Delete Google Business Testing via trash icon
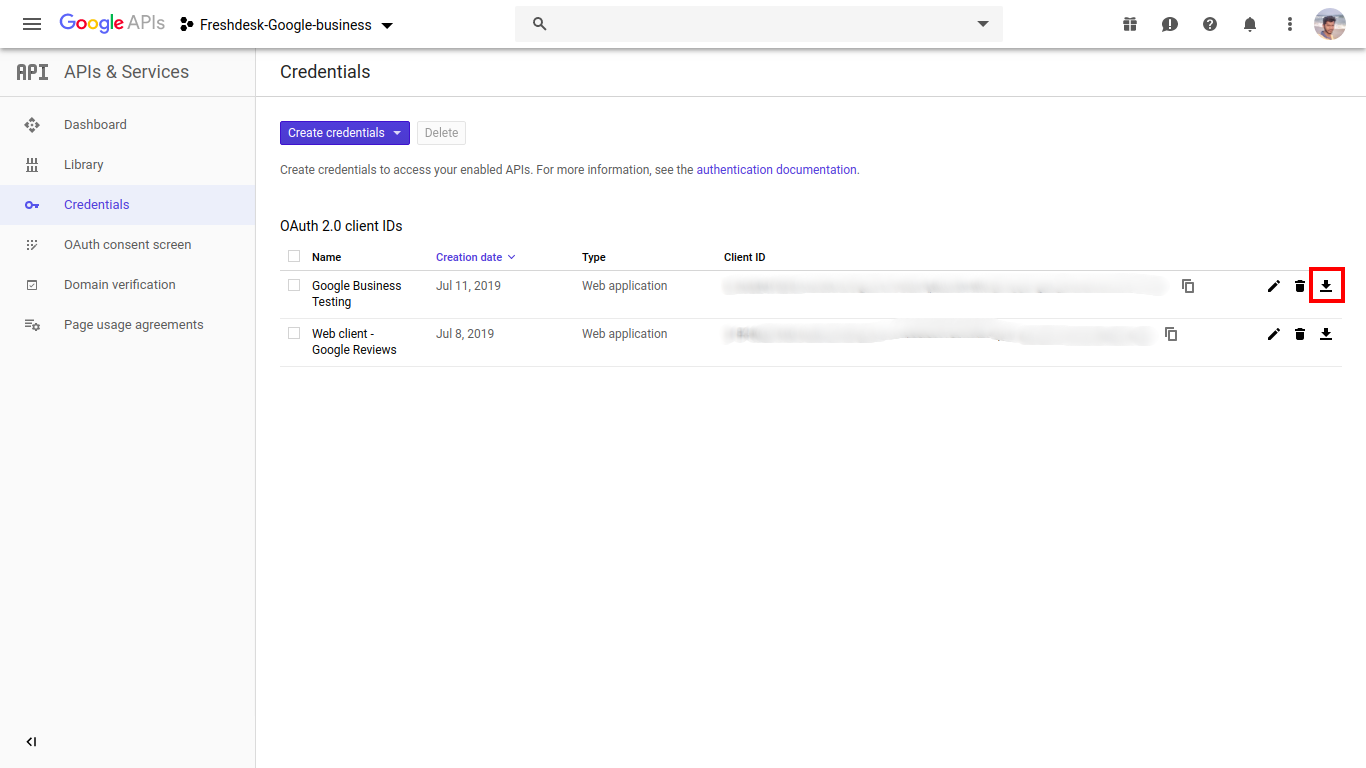 point(1300,286)
